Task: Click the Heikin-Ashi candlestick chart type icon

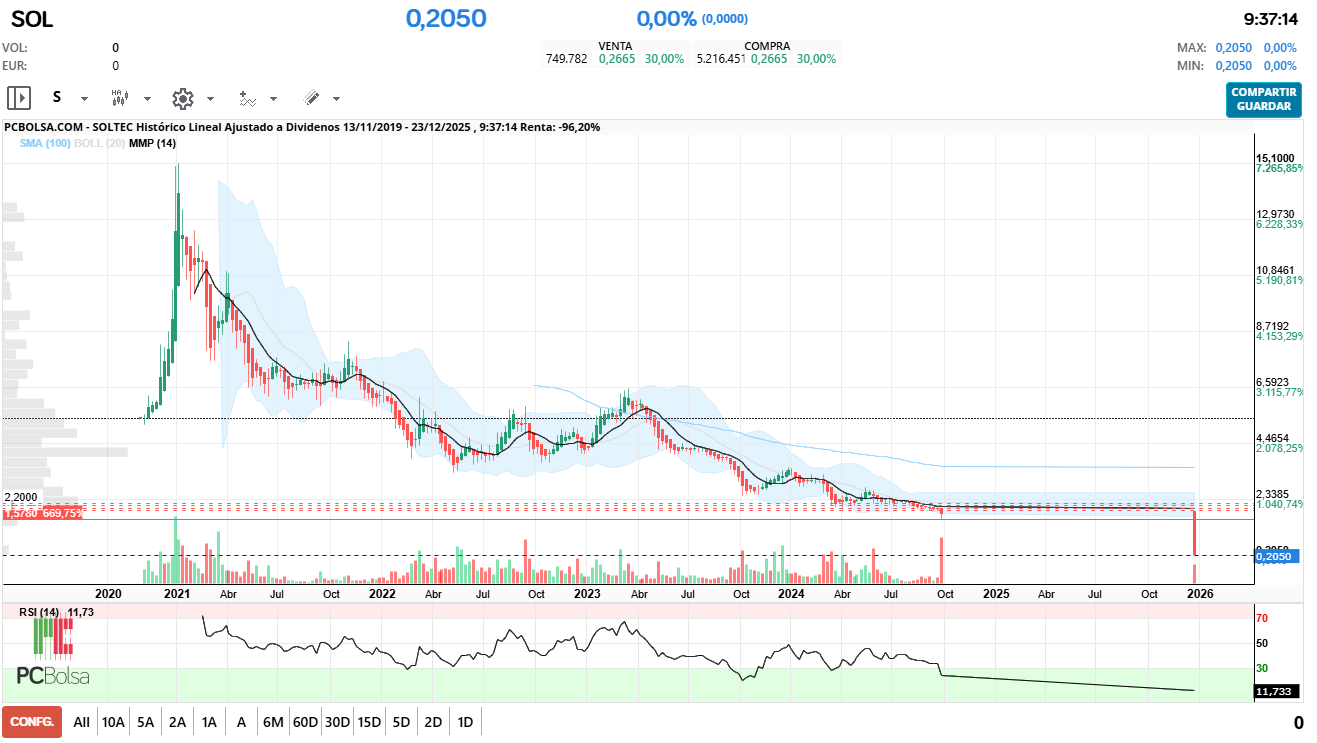Action: 119,98
